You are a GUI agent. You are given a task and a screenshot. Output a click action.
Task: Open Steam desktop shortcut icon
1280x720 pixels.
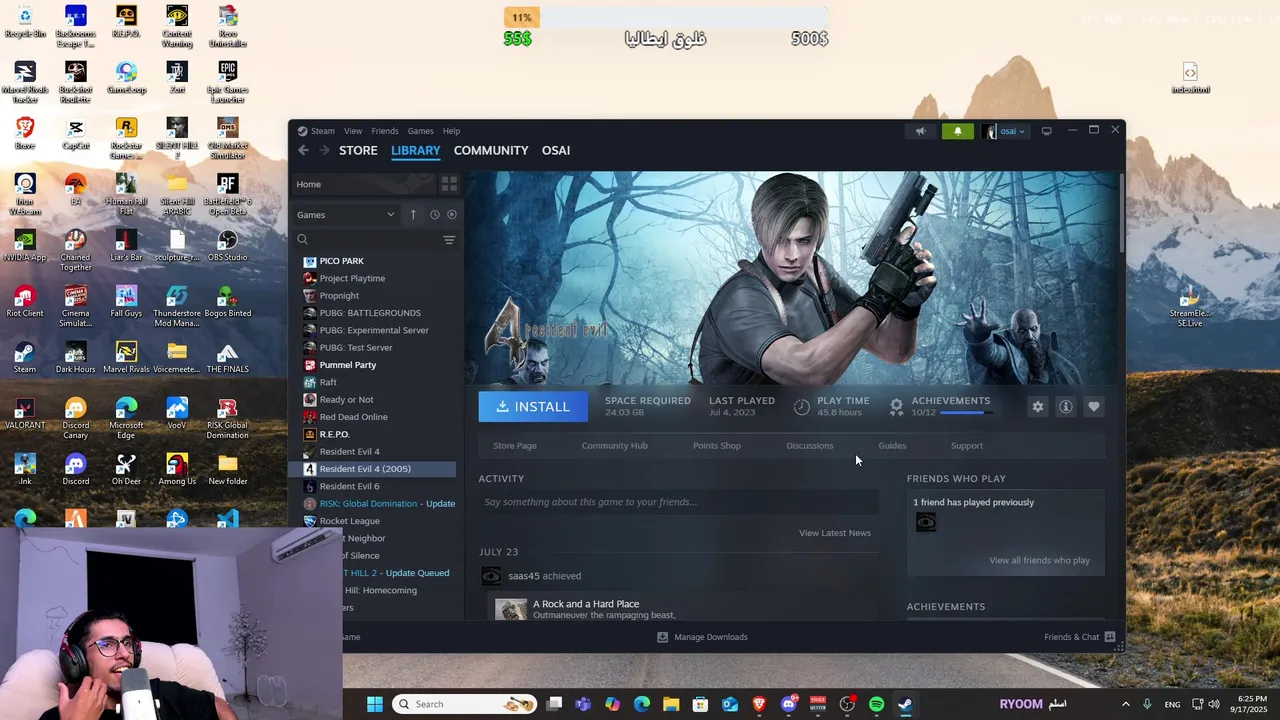coord(25,357)
